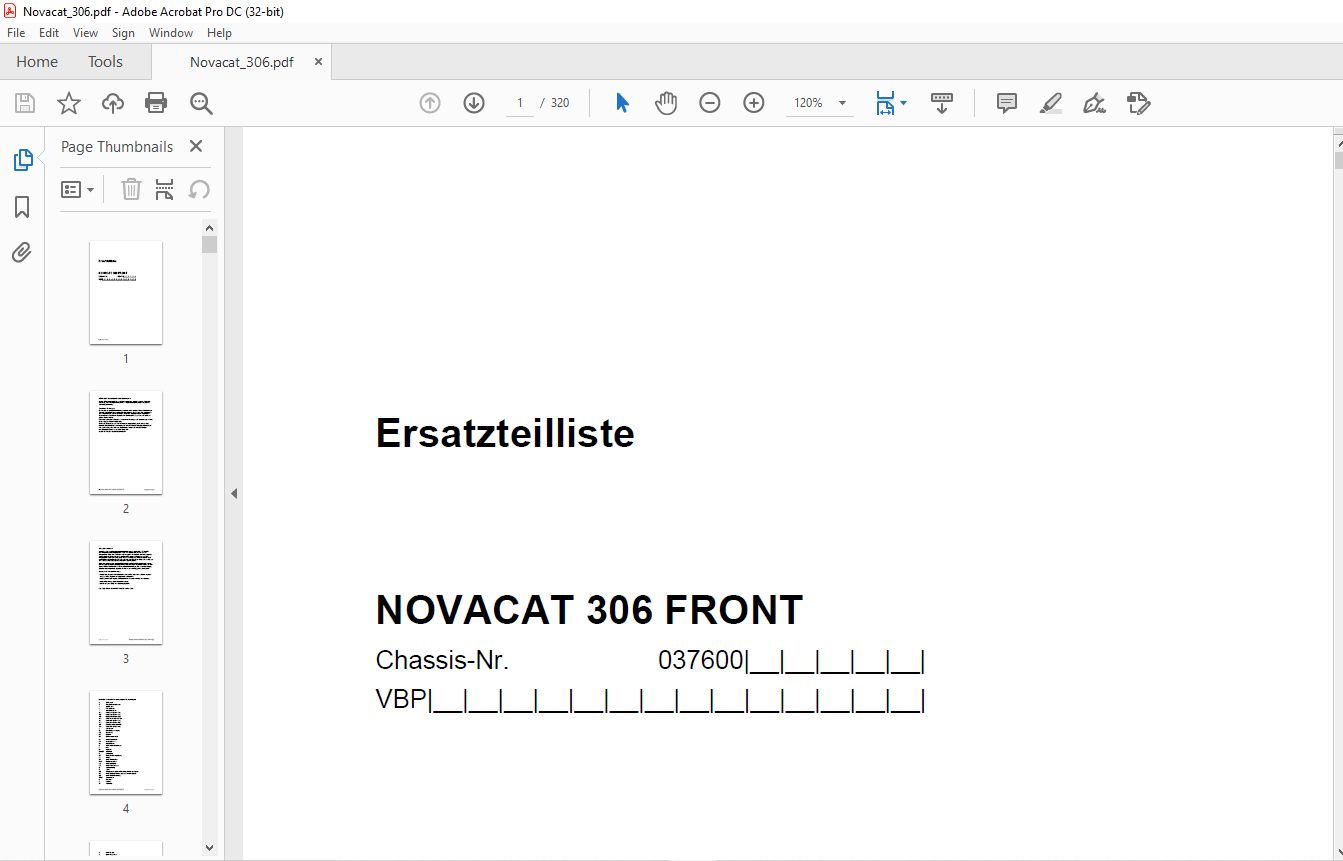Screen dimensions: 1343x861
Task: Click the NOVACAT 306 FRONT title text
Action: 589,610
